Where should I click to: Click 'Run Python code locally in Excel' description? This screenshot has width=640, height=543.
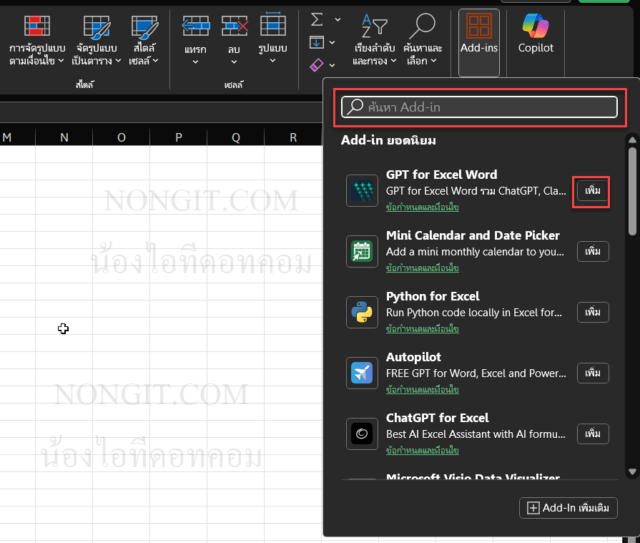(x=474, y=313)
